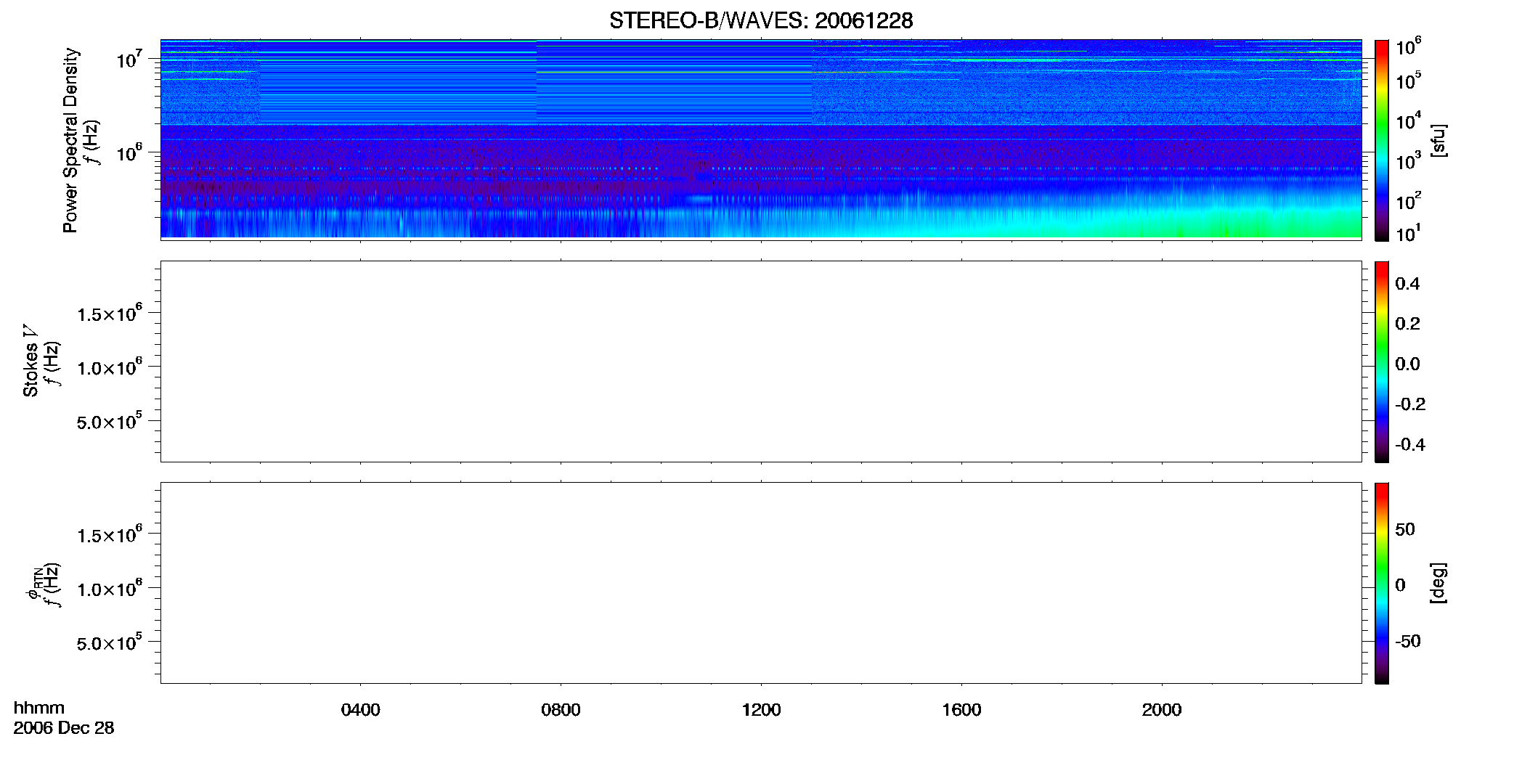This screenshot has width=1522, height=784.
Task: Click the phi RTN degree color bar
Action: click(1381, 583)
